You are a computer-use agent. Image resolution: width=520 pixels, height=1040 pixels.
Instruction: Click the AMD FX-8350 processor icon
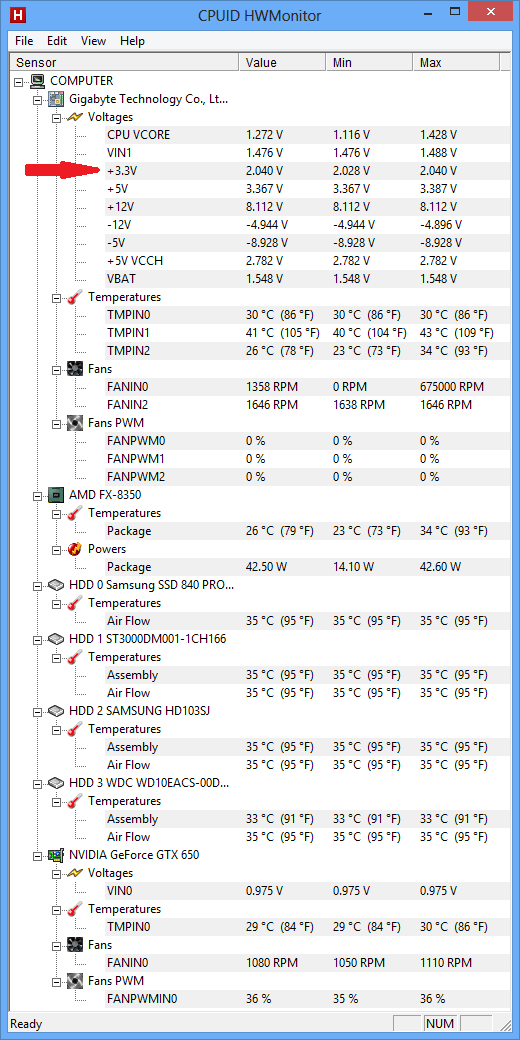point(56,495)
